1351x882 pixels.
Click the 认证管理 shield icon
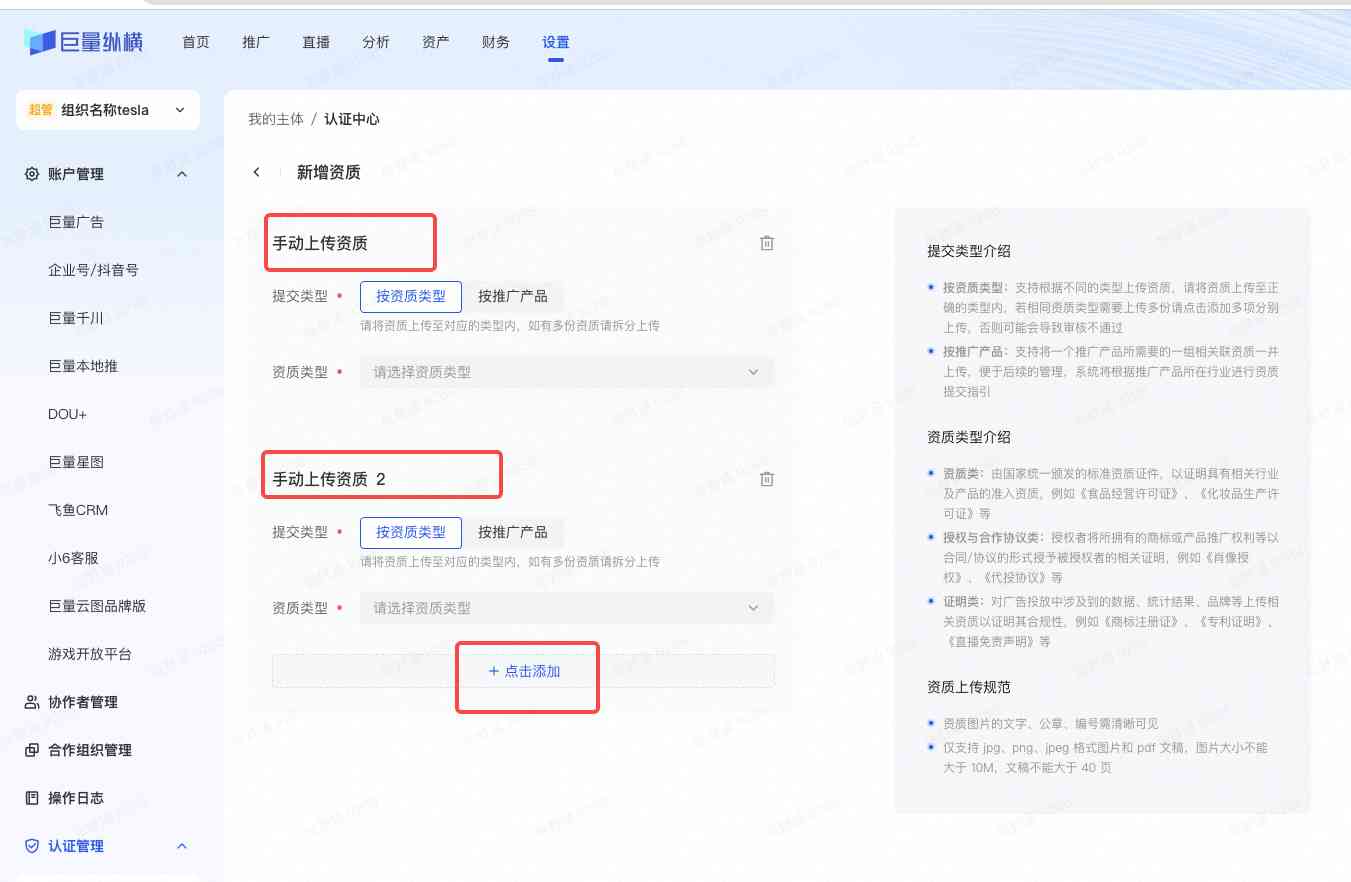pyautogui.click(x=31, y=846)
